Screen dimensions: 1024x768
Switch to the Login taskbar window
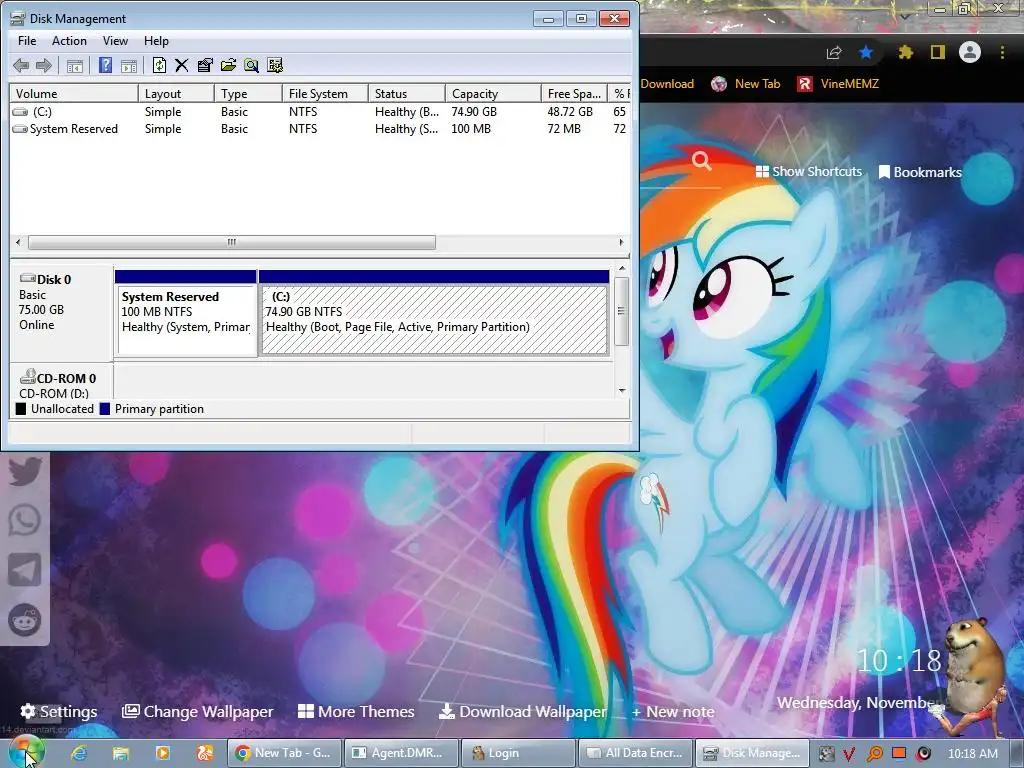click(517, 753)
